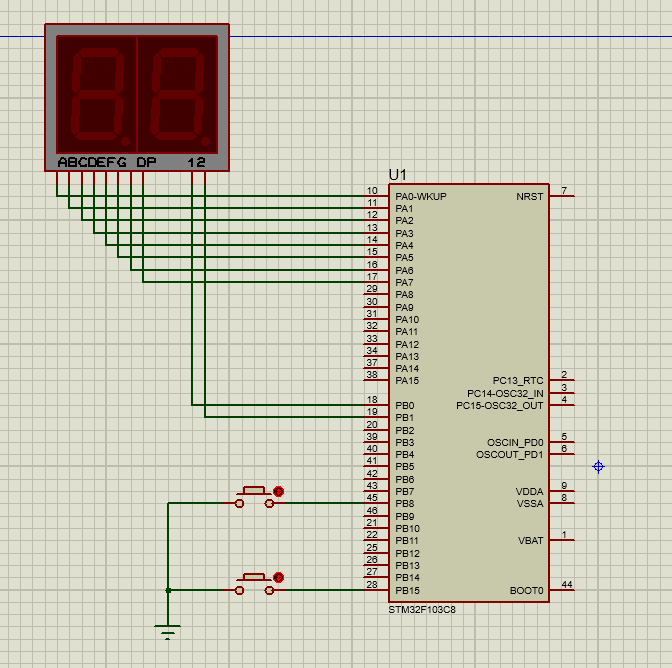Screen dimensions: 672x668
Task: Click the NRST pin label
Action: point(530,197)
